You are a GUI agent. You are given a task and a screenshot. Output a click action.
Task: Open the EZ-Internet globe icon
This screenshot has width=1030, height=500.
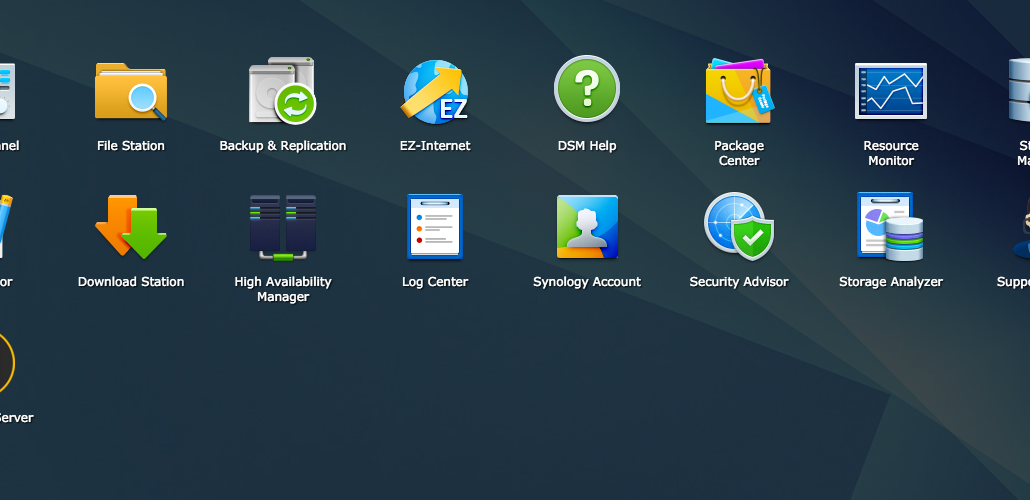coord(435,91)
